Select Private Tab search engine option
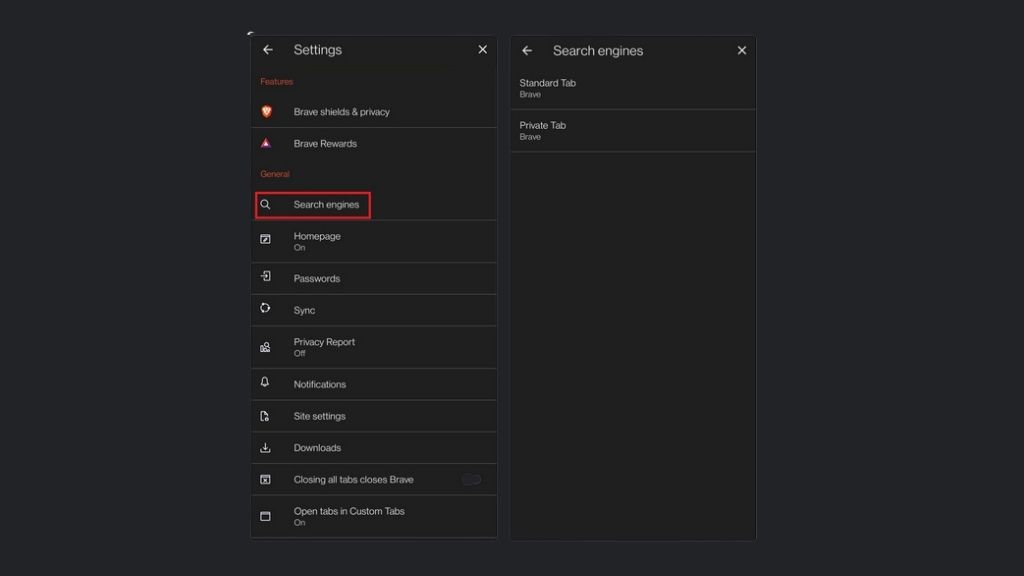 (633, 131)
